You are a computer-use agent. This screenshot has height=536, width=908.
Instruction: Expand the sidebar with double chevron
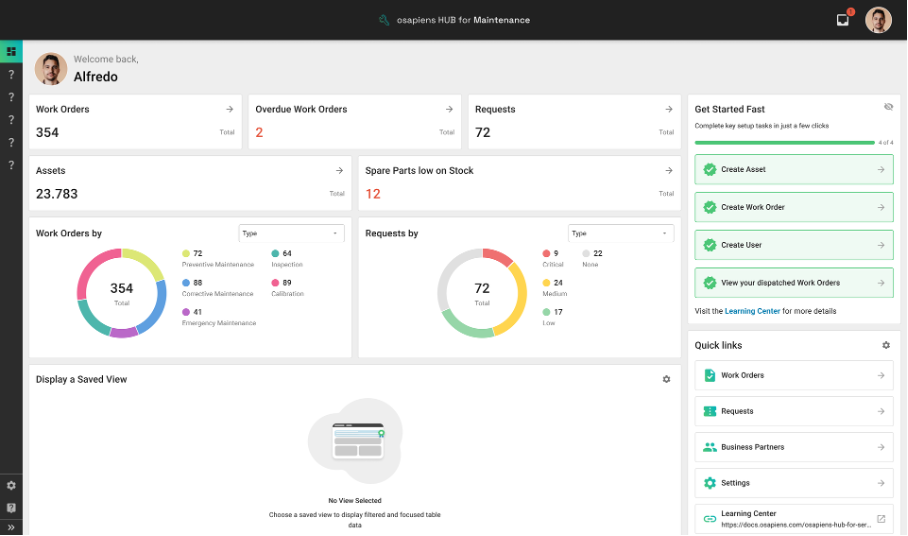point(11,527)
